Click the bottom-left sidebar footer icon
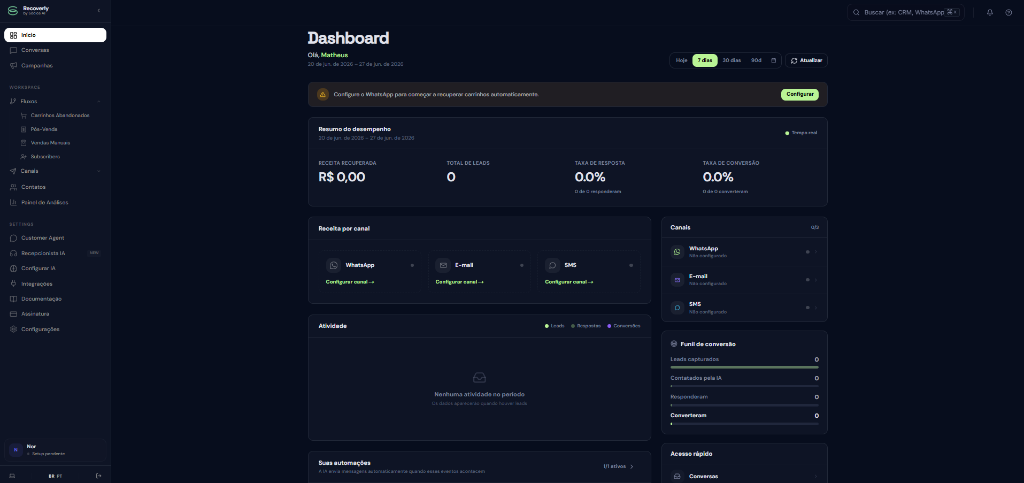This screenshot has width=1024, height=483. tap(12, 476)
